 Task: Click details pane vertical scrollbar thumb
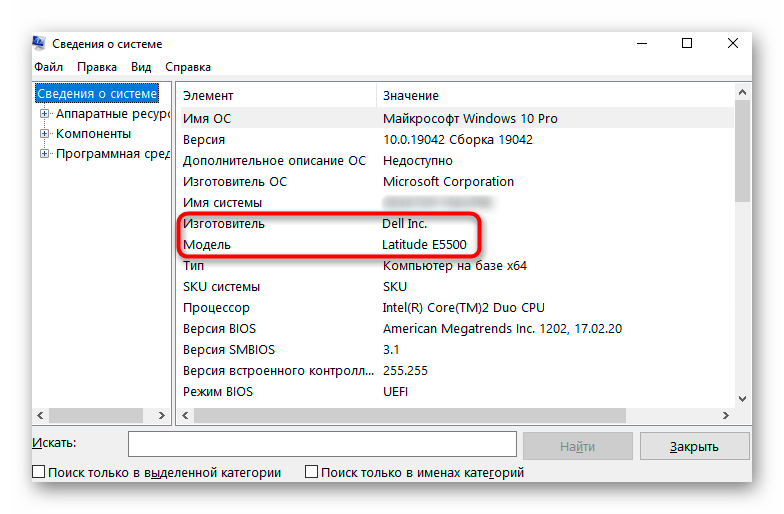(x=742, y=151)
